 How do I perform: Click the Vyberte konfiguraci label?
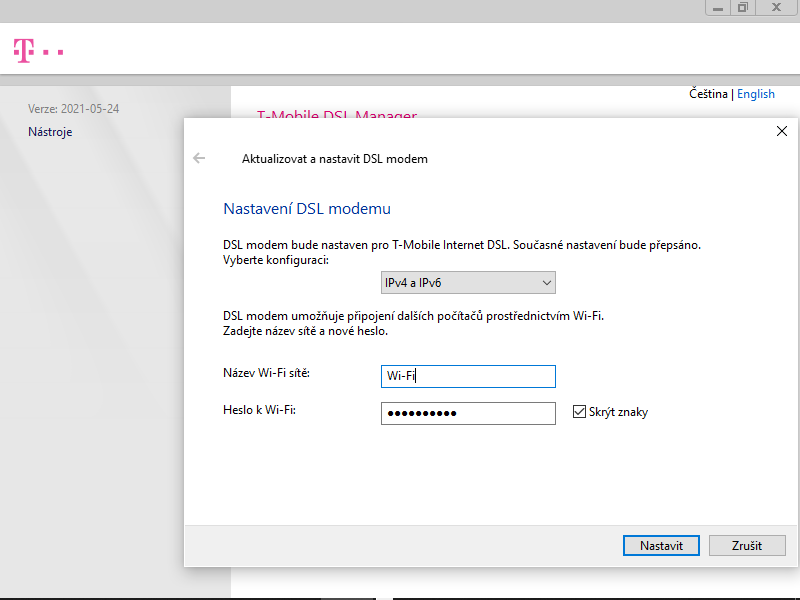point(276,260)
